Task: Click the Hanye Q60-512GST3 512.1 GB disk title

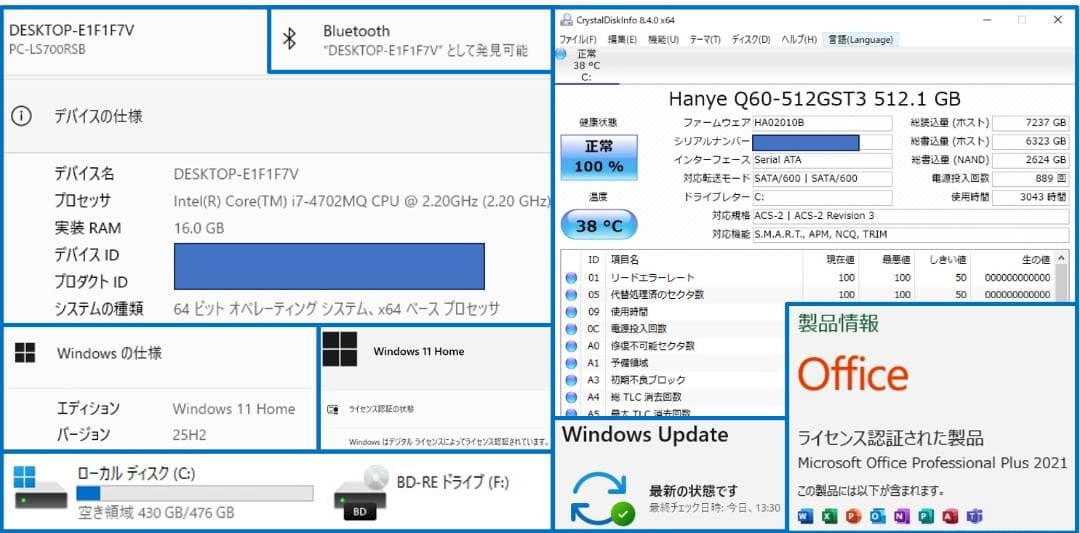Action: (814, 98)
